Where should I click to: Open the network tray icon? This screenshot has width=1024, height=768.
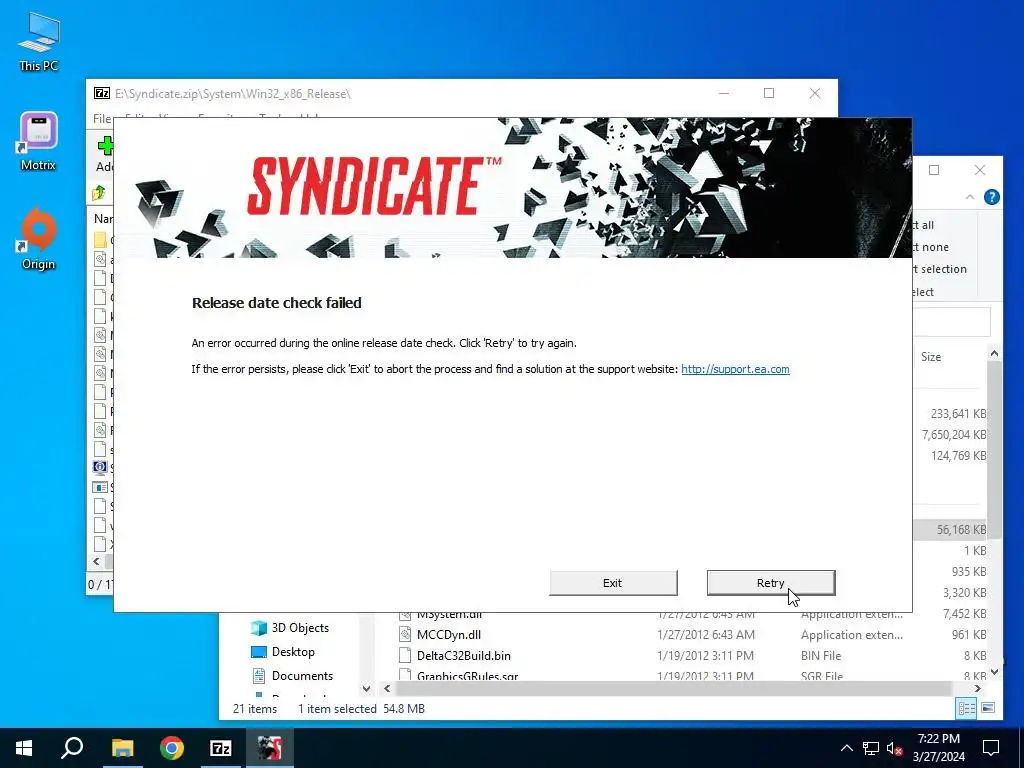click(871, 748)
